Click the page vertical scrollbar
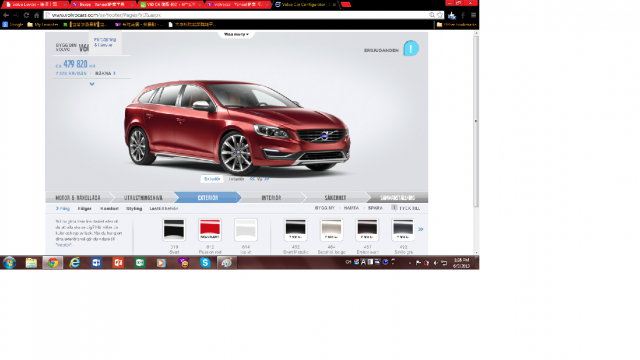Viewport: 640px width, 360px height. click(476, 122)
